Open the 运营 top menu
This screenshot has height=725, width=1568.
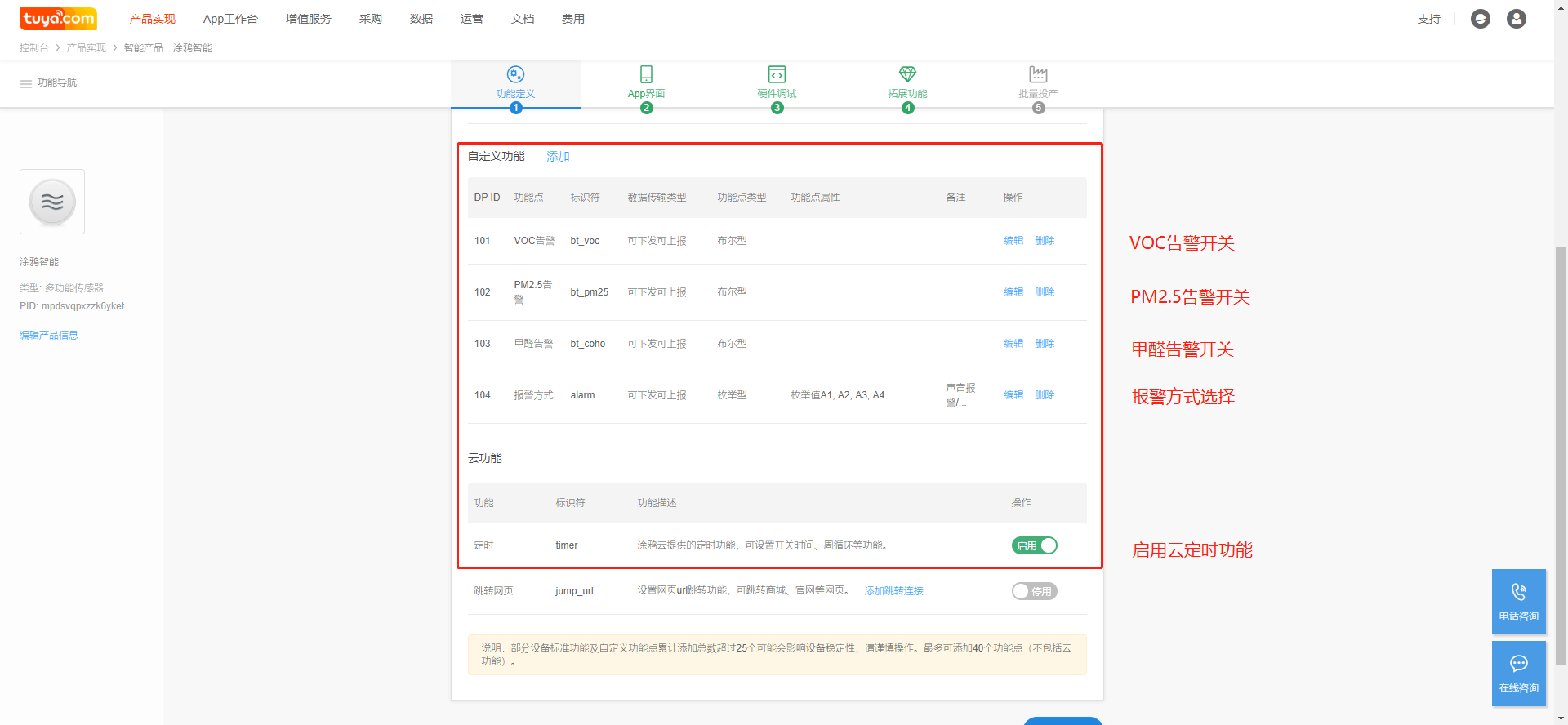472,19
